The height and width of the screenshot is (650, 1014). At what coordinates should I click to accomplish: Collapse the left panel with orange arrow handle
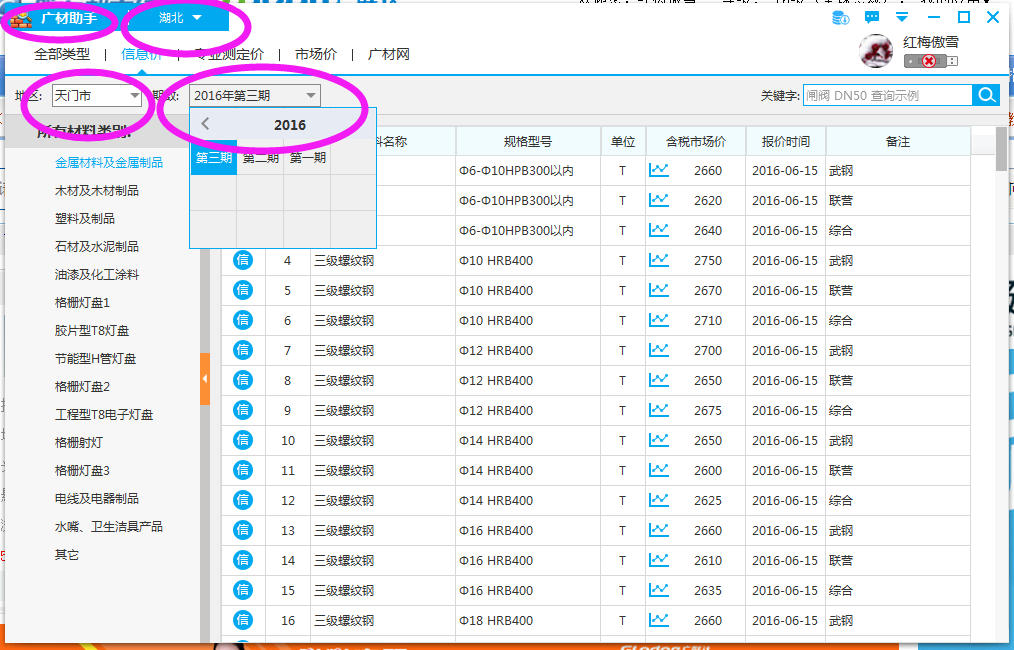click(205, 379)
